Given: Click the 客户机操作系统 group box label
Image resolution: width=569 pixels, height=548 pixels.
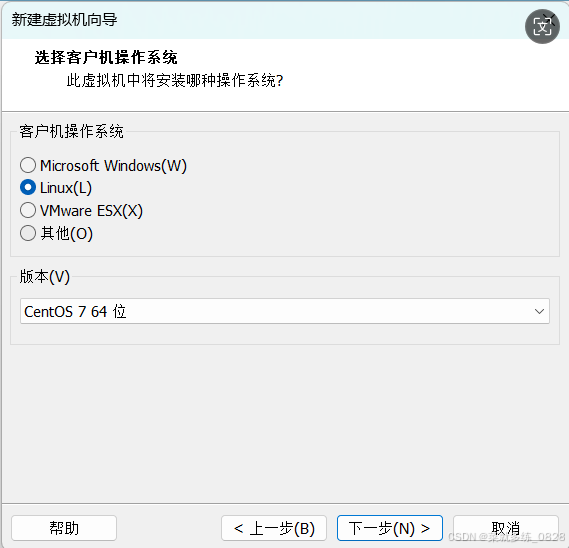Looking at the screenshot, I should tap(71, 131).
